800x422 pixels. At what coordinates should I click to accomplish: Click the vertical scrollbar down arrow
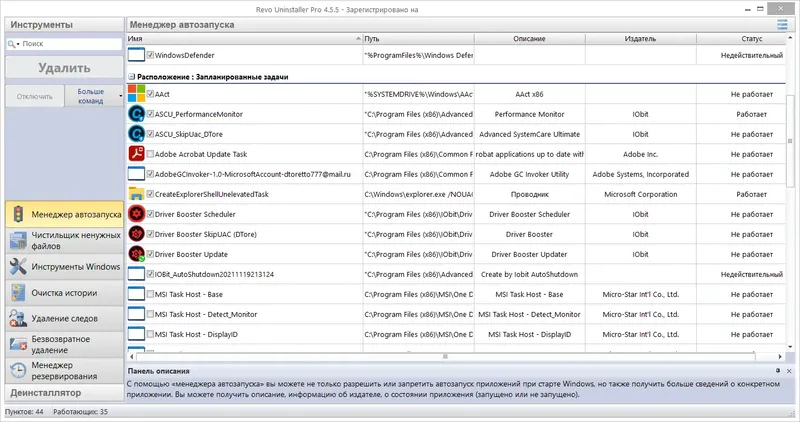pyautogui.click(x=790, y=347)
